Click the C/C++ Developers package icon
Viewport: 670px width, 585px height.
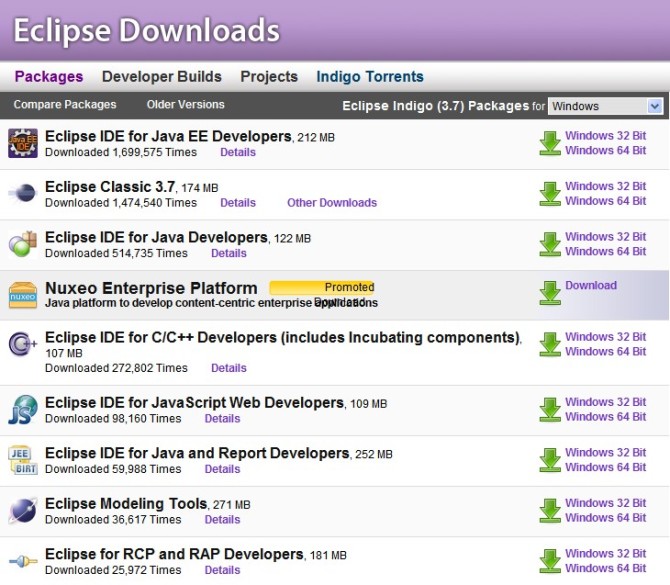[x=23, y=344]
